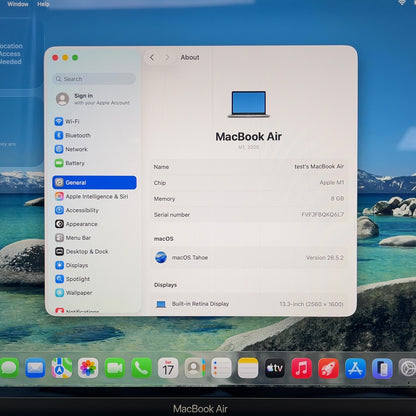Open Maps from the Dock
This screenshot has width=416, height=416.
[x=62, y=368]
